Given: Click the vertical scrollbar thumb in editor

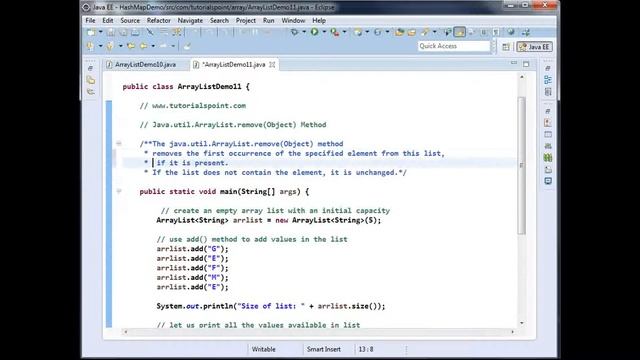Looking at the screenshot, I should tap(522, 165).
